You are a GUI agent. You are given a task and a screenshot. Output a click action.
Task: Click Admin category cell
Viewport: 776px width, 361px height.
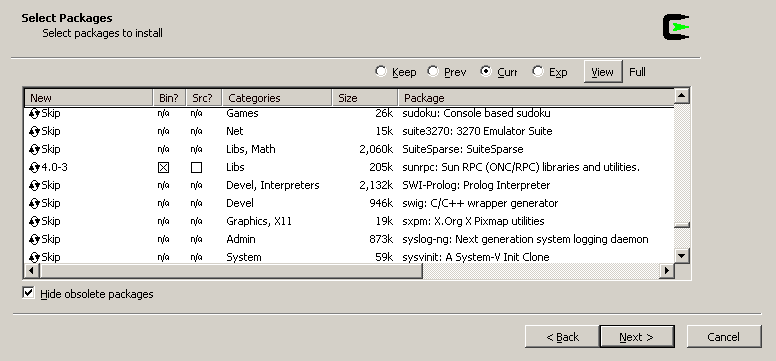click(241, 239)
